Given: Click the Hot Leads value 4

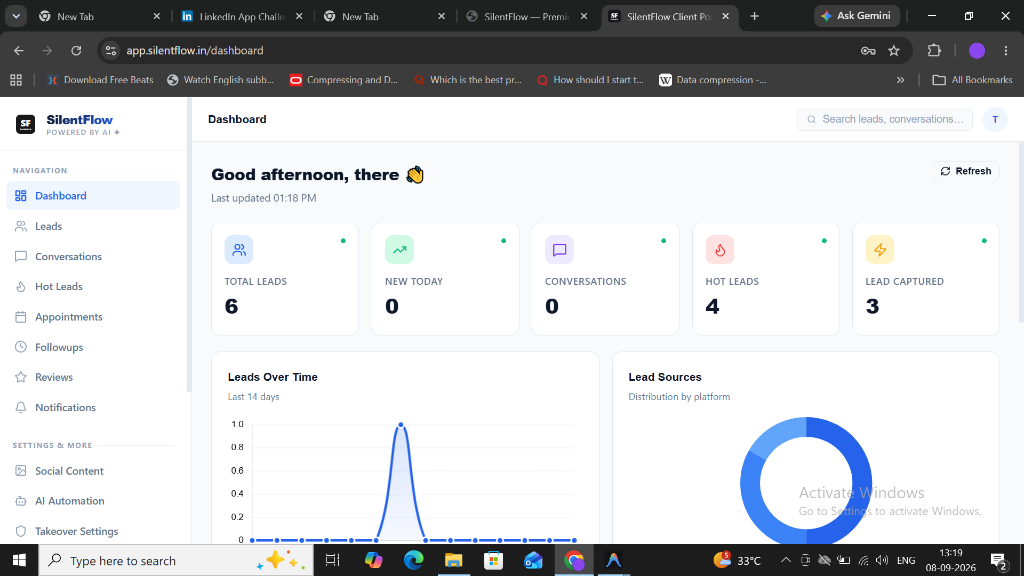Looking at the screenshot, I should [x=712, y=306].
